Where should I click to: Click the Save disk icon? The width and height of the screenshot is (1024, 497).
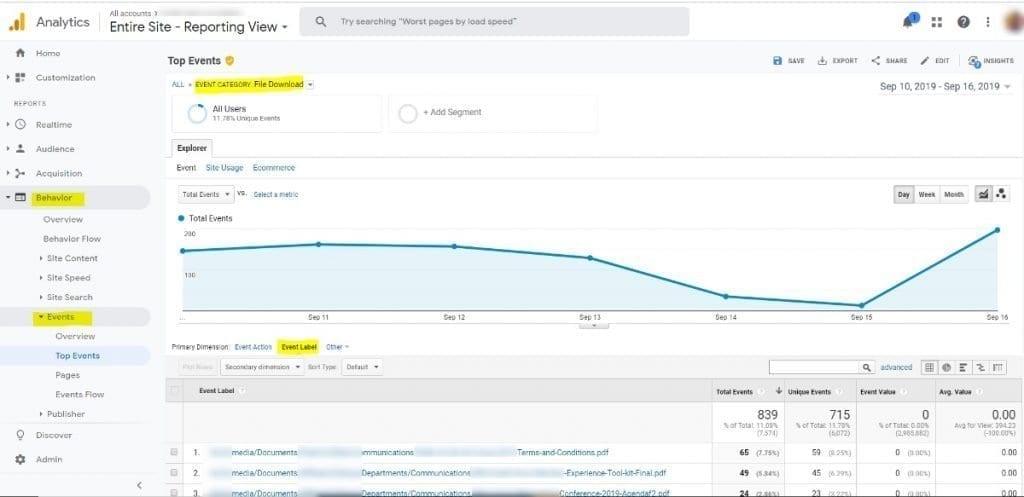click(x=777, y=61)
